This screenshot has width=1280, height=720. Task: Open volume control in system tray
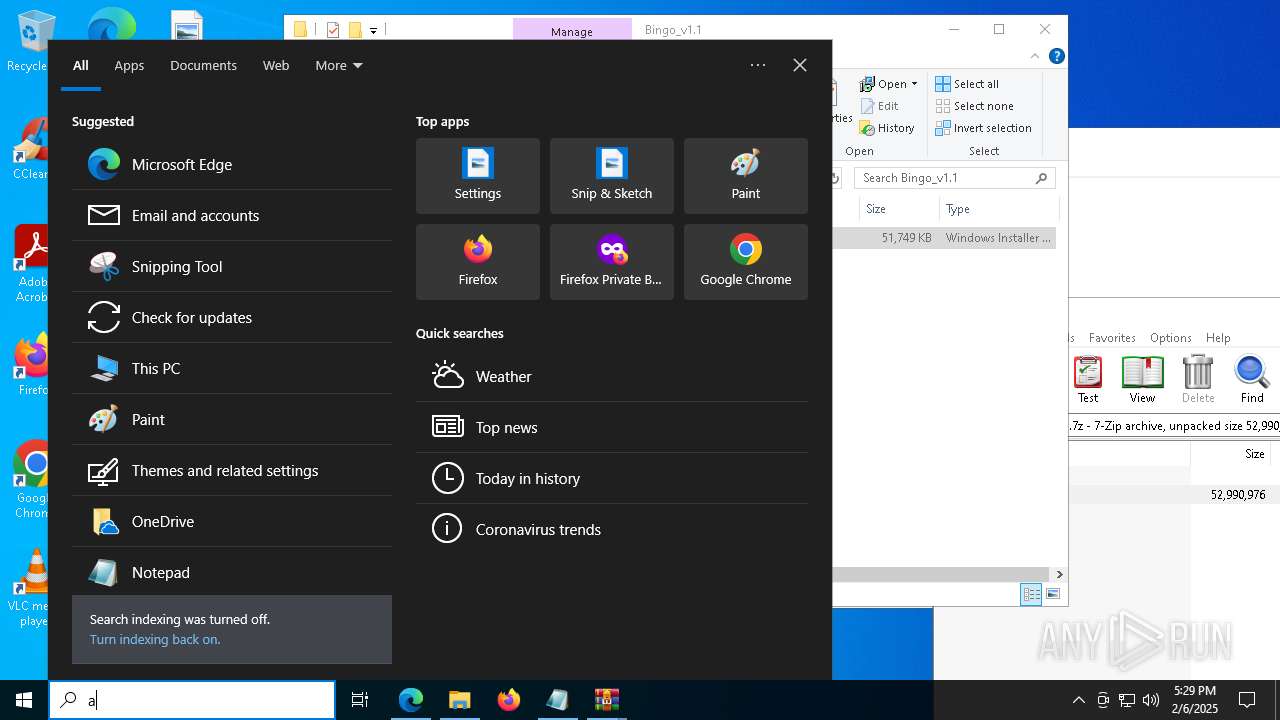1151,700
